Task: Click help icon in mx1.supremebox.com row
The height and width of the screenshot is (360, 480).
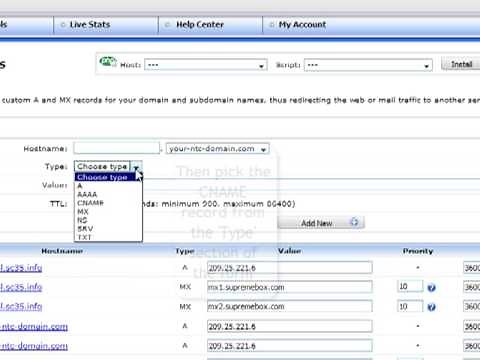Action: 431,288
